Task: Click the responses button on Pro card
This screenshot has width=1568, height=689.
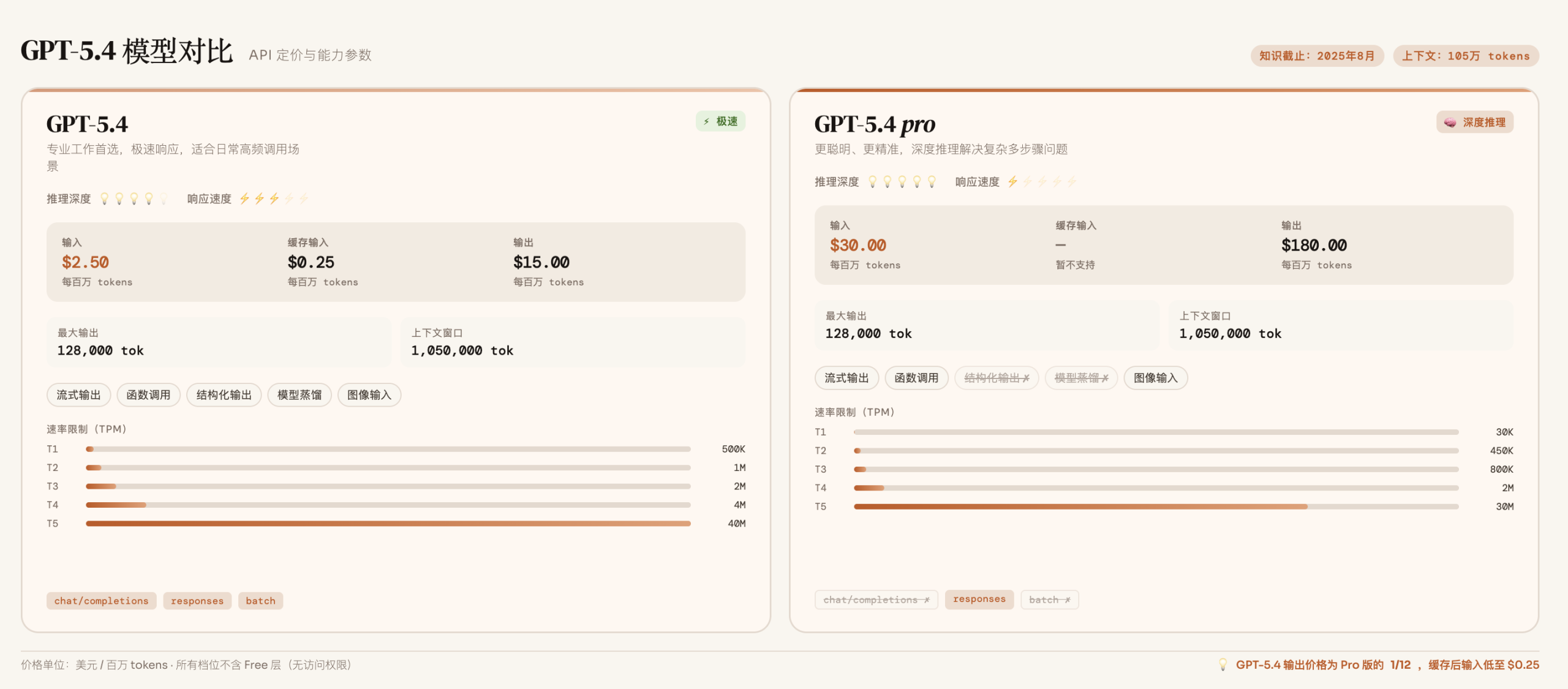Action: point(979,599)
